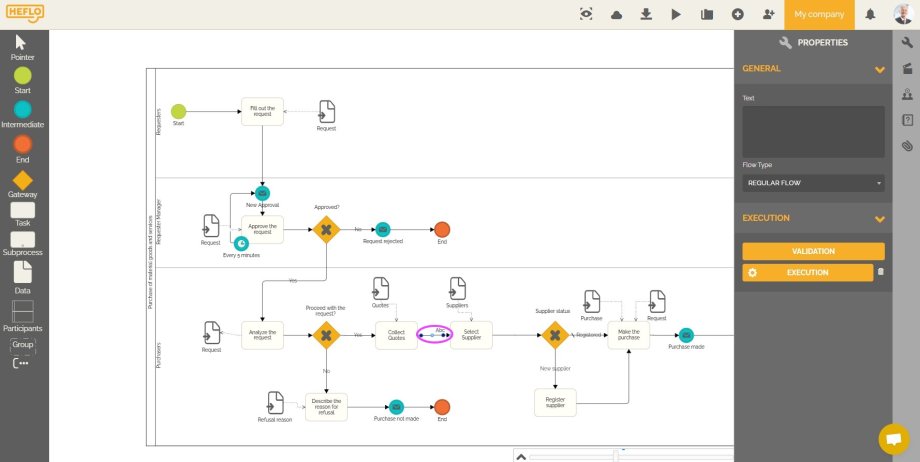Viewport: 920px width, 462px height.
Task: Click the Validation button
Action: point(813,251)
